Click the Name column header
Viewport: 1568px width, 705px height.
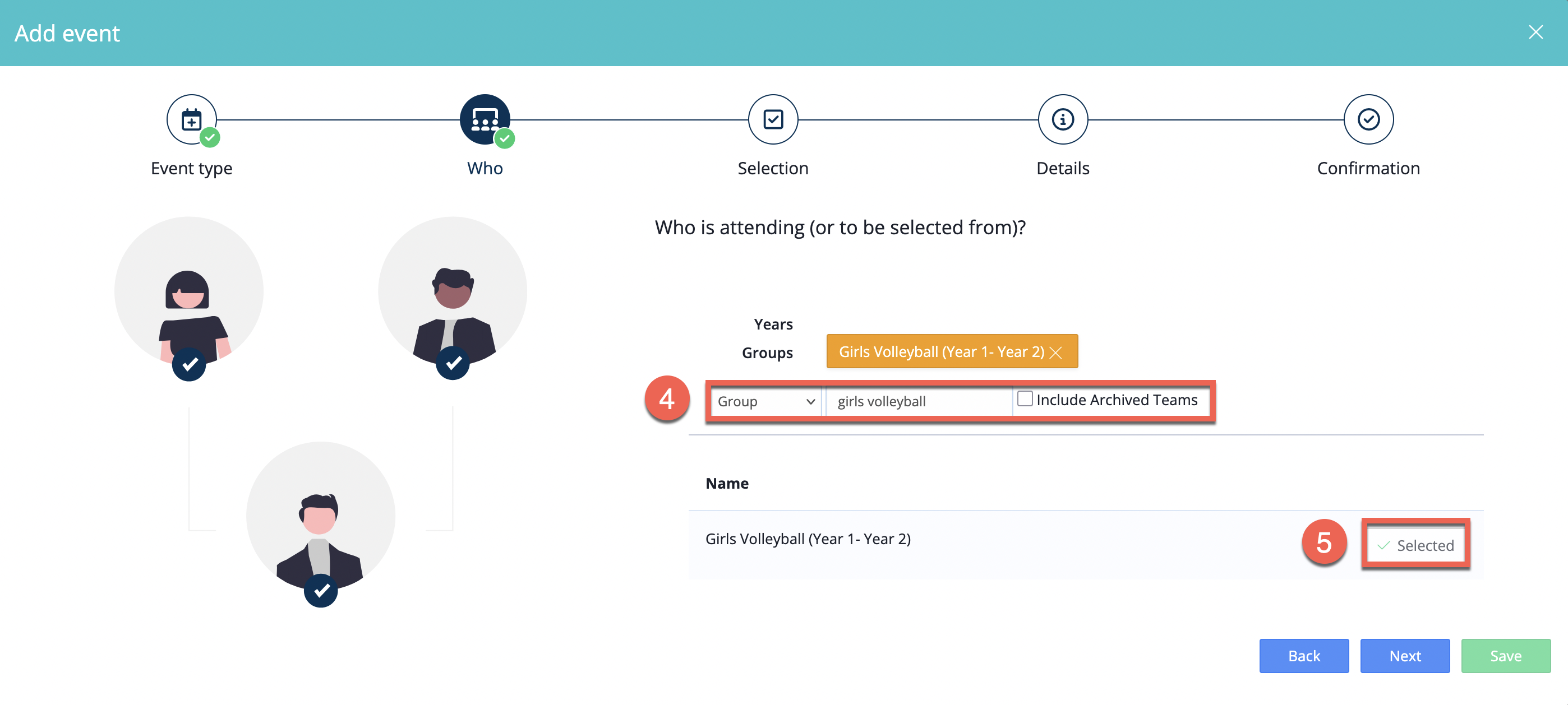(727, 483)
